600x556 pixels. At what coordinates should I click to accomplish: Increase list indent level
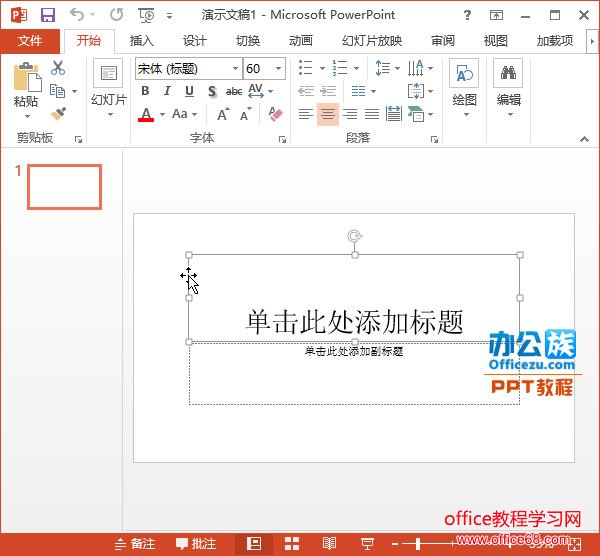click(328, 91)
